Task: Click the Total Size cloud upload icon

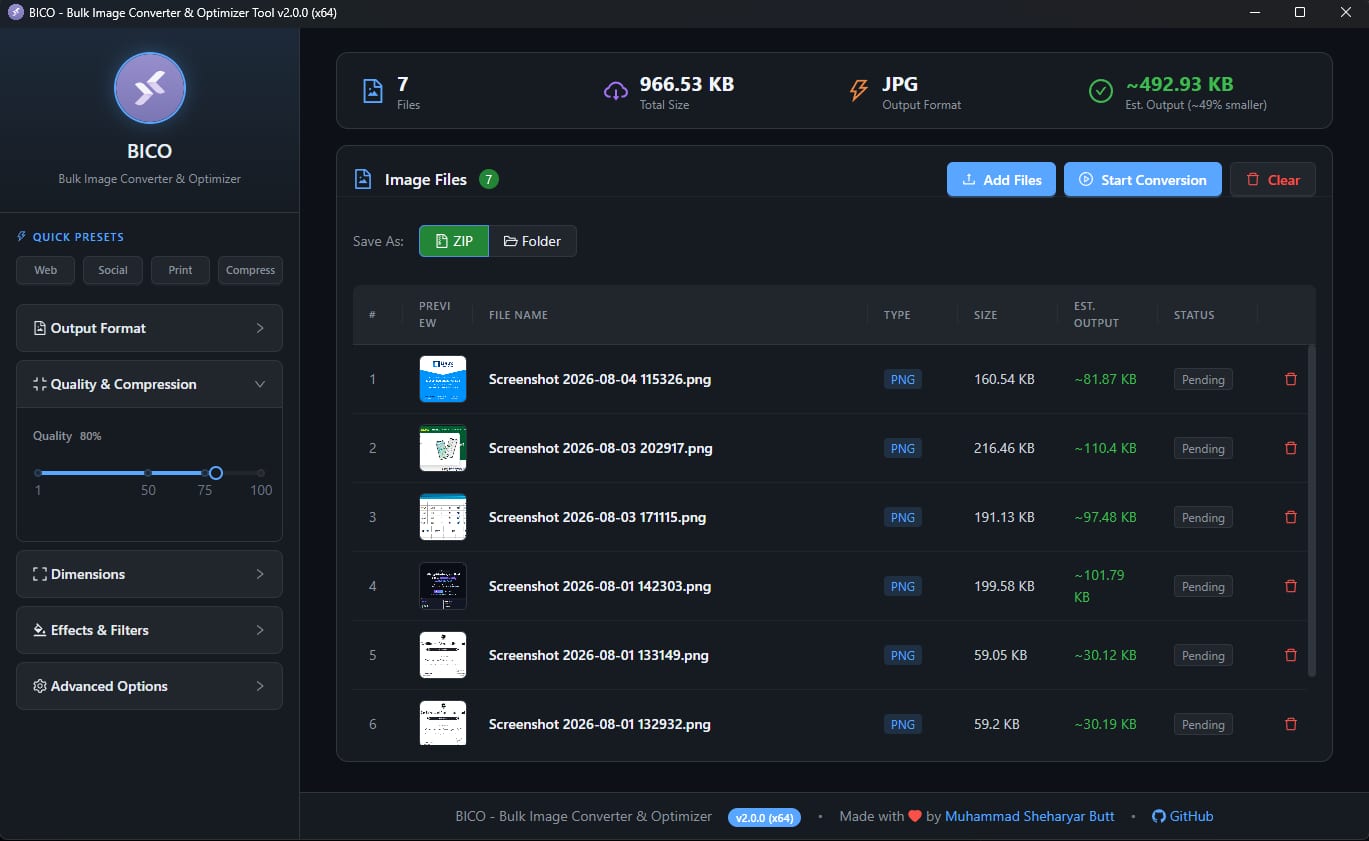Action: point(615,91)
